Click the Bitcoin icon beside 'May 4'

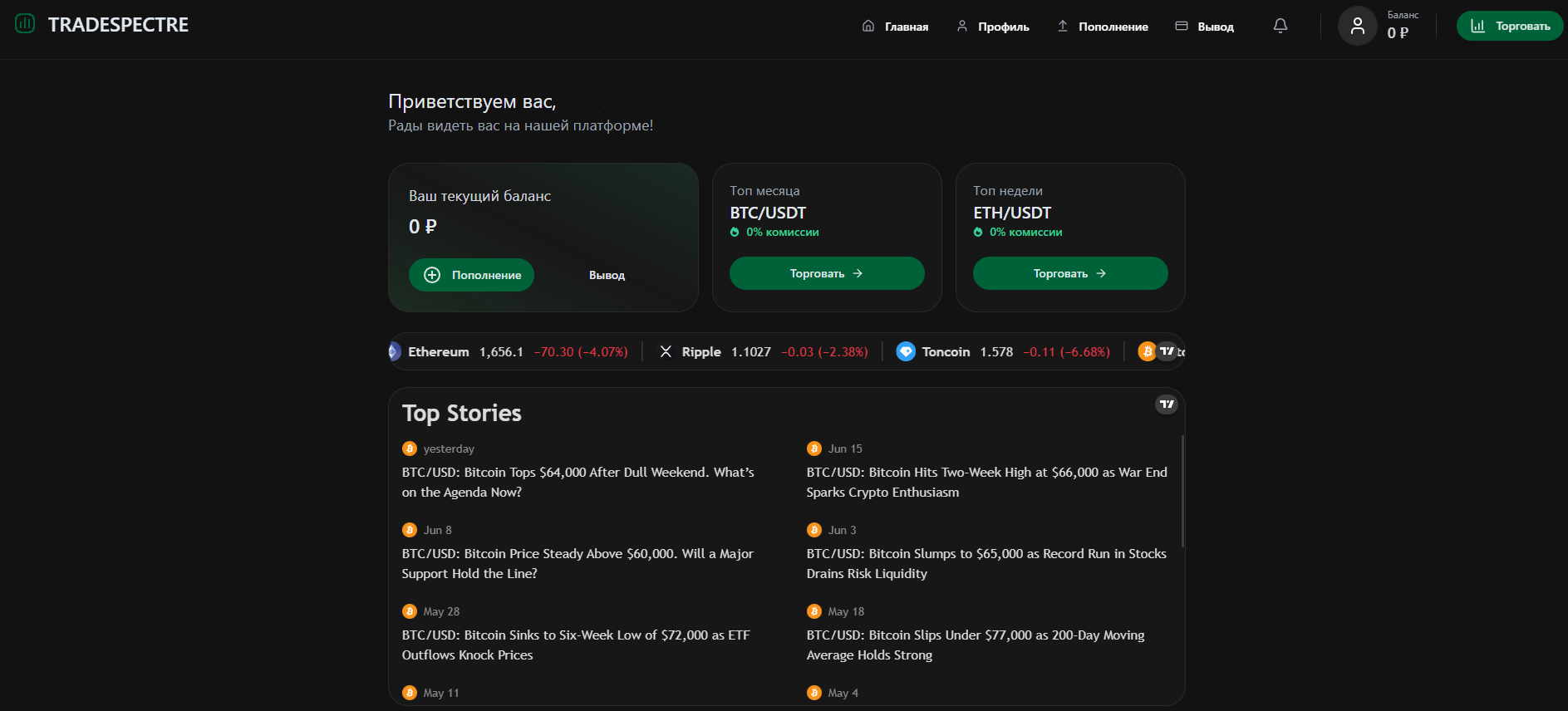click(814, 693)
